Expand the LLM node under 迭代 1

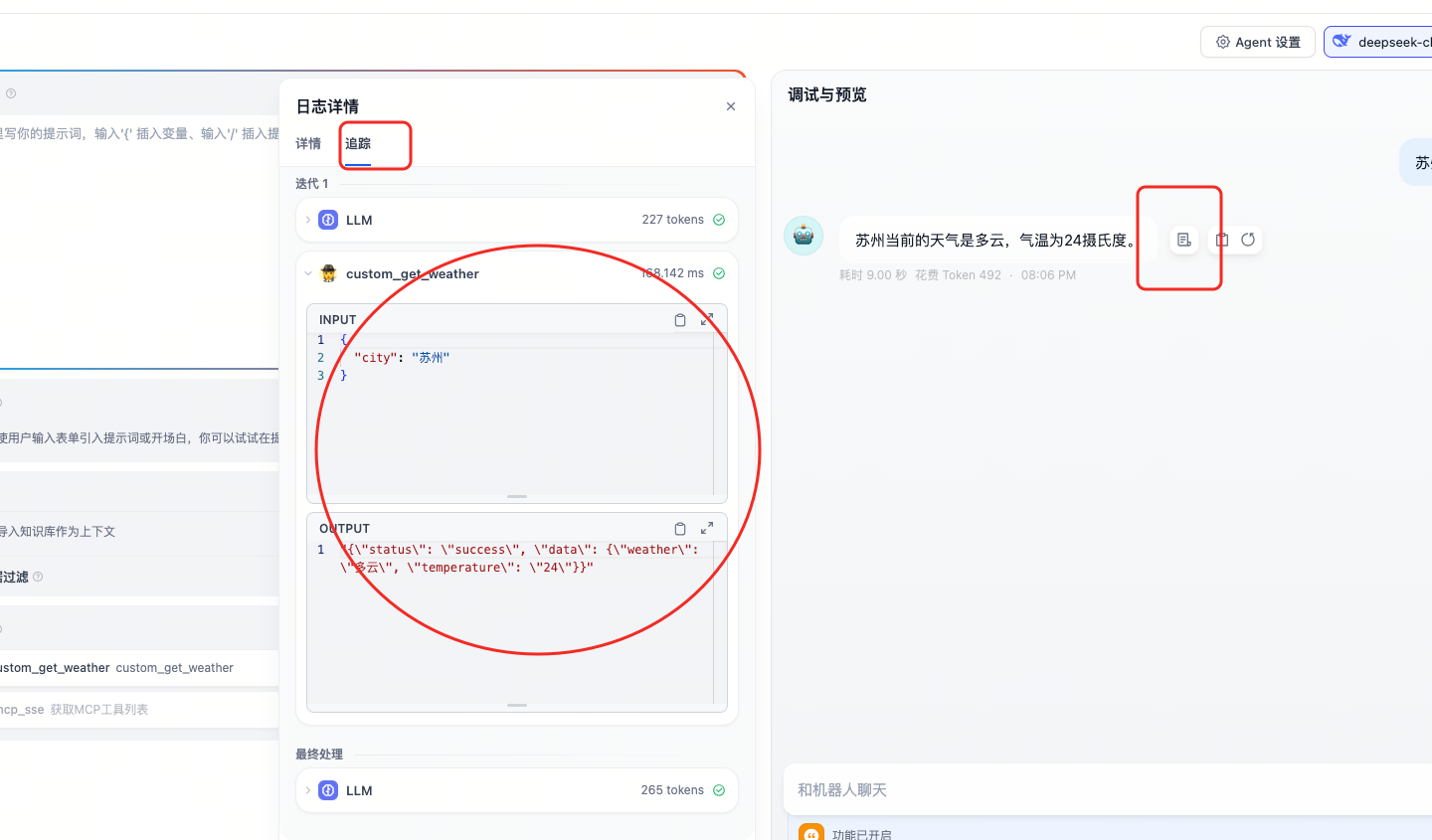click(x=308, y=220)
